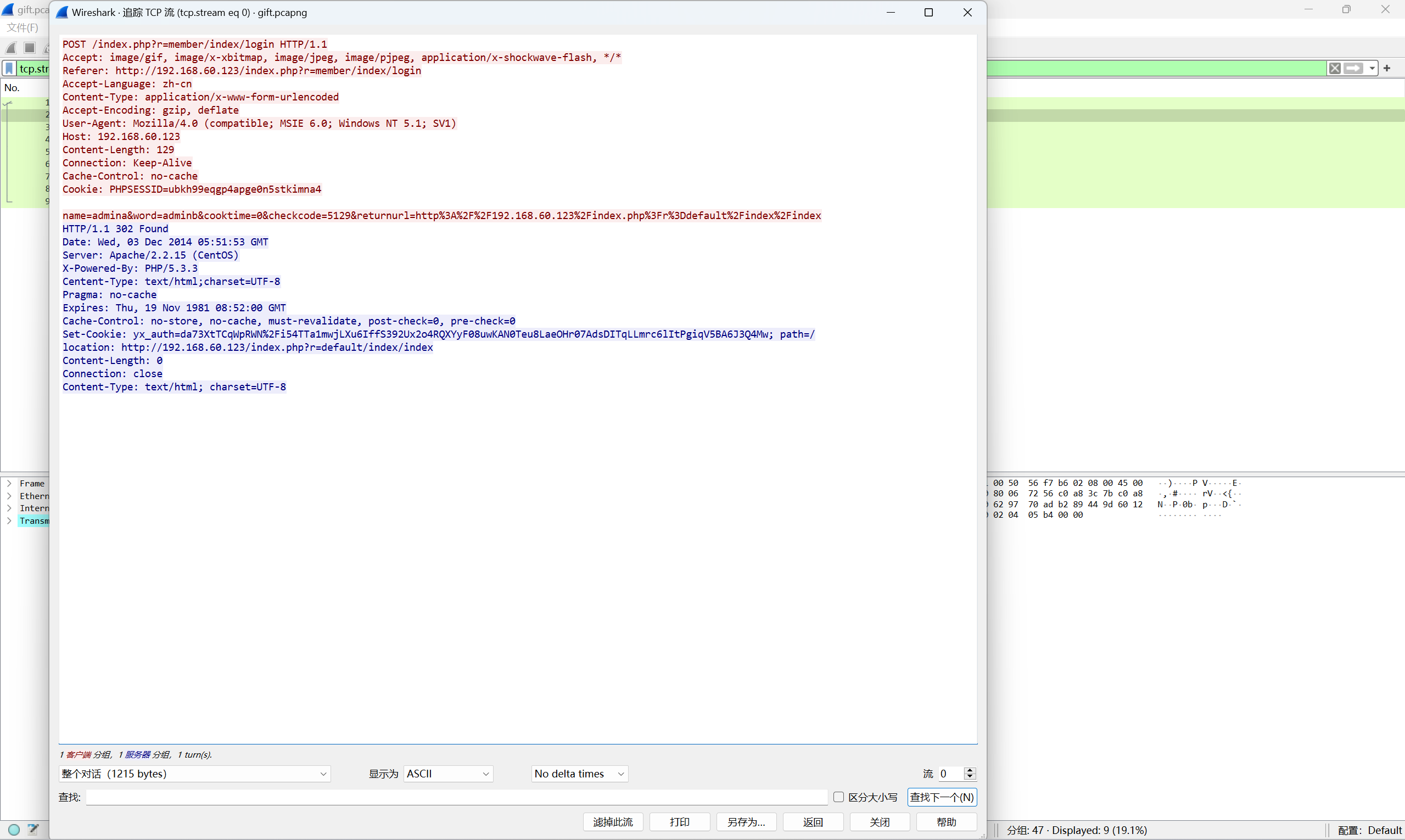Image resolution: width=1405 pixels, height=840 pixels.
Task: Click the User-Agent header line
Action: (x=259, y=124)
